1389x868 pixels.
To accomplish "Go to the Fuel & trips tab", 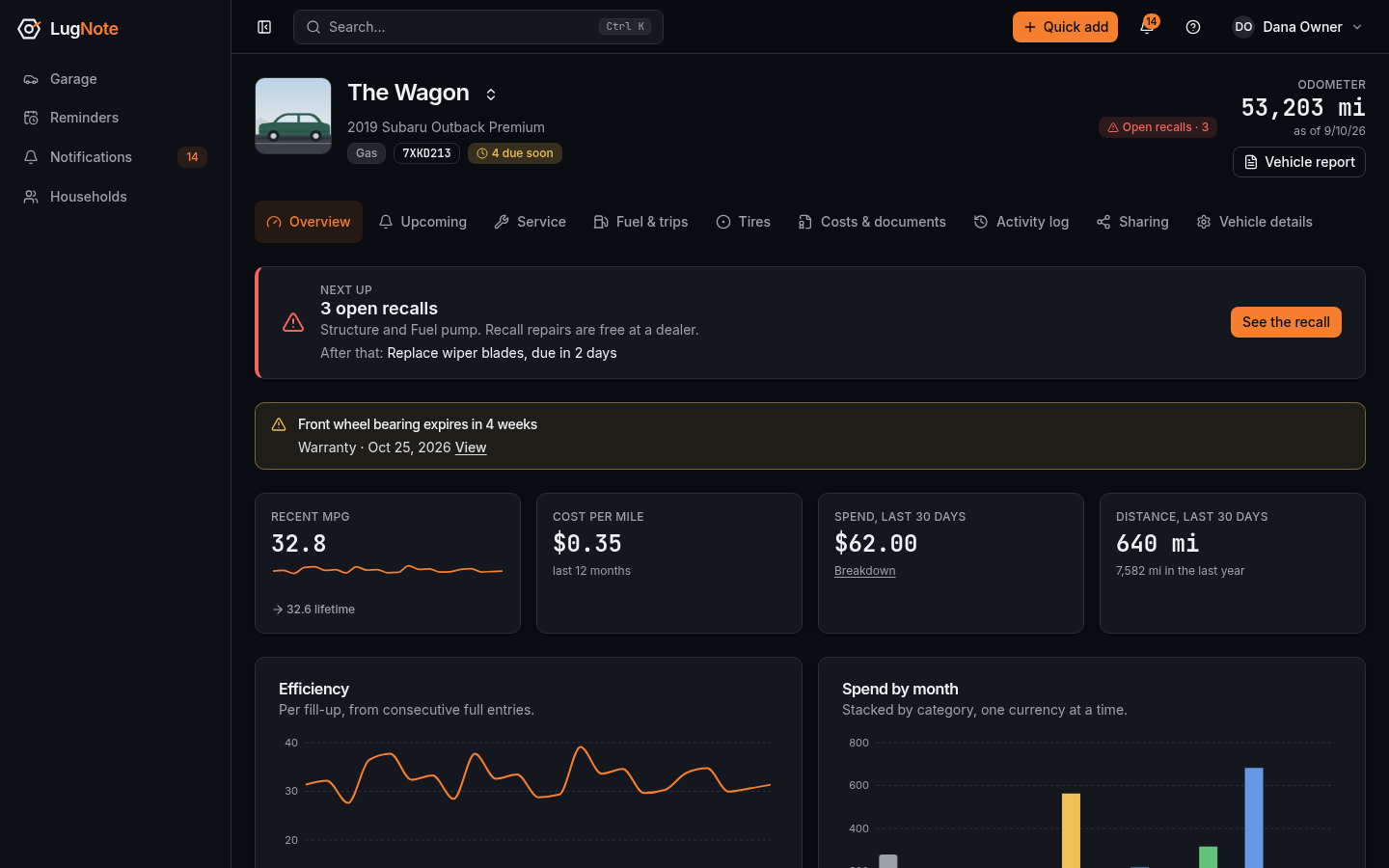I will click(x=640, y=222).
